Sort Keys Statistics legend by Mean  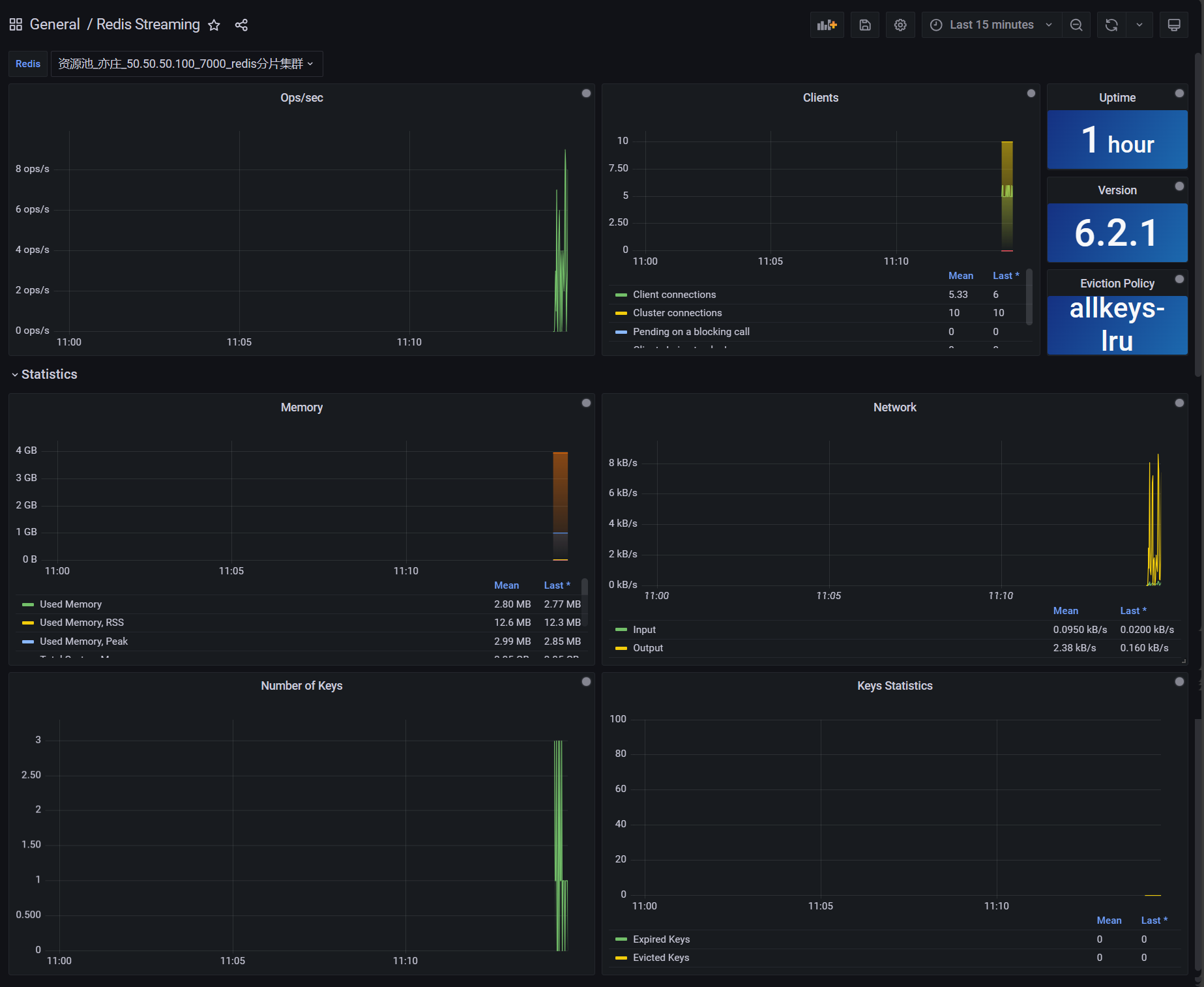coord(1109,921)
